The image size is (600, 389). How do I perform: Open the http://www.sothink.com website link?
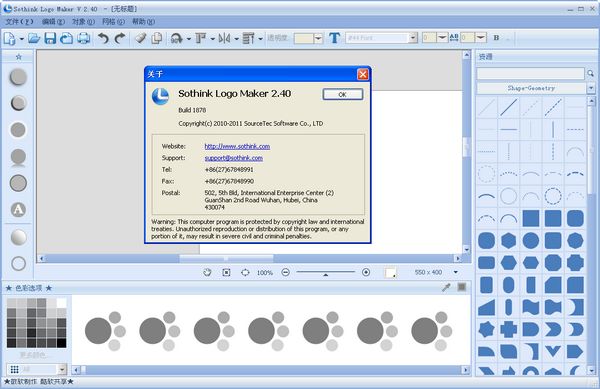tap(237, 146)
